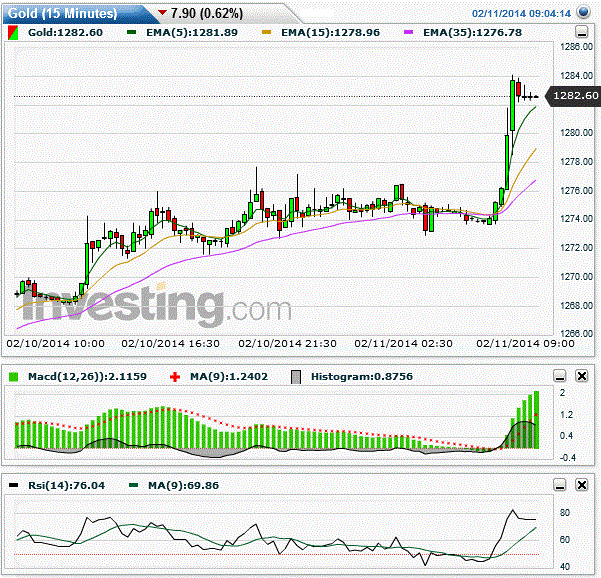Click the 02/10/2014 10:00 time axis label
The image size is (601, 578).
tap(56, 343)
